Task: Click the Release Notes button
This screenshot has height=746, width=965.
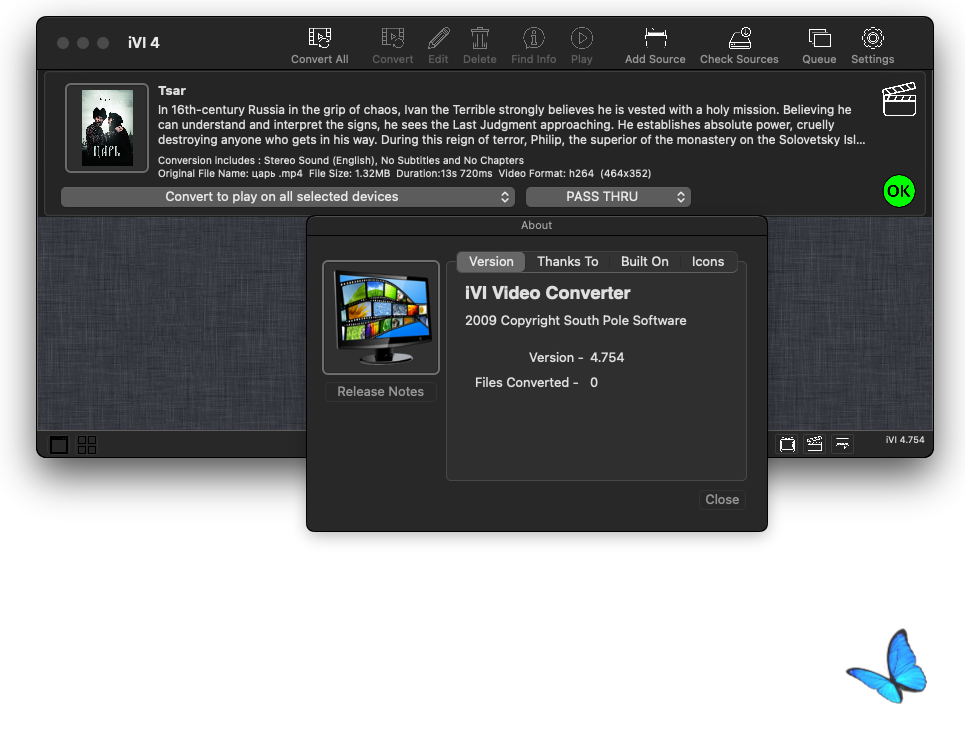Action: point(380,391)
